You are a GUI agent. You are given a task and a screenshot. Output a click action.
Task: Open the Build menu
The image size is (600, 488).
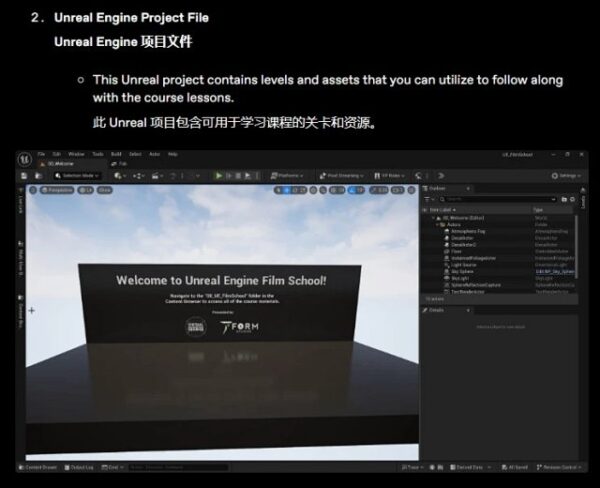pyautogui.click(x=116, y=154)
